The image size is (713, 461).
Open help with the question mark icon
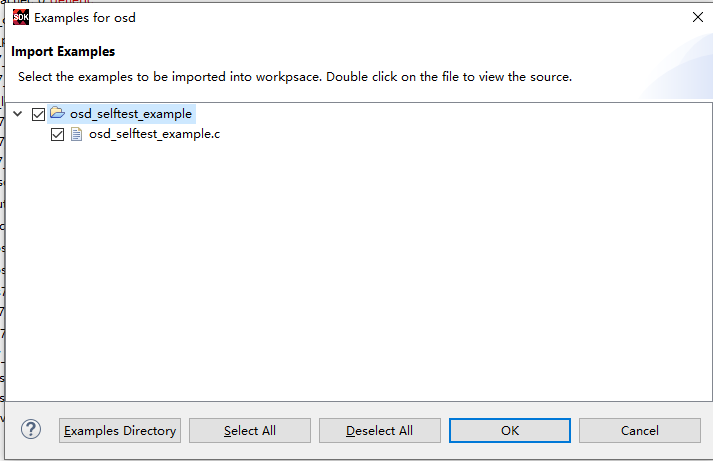pyautogui.click(x=31, y=430)
